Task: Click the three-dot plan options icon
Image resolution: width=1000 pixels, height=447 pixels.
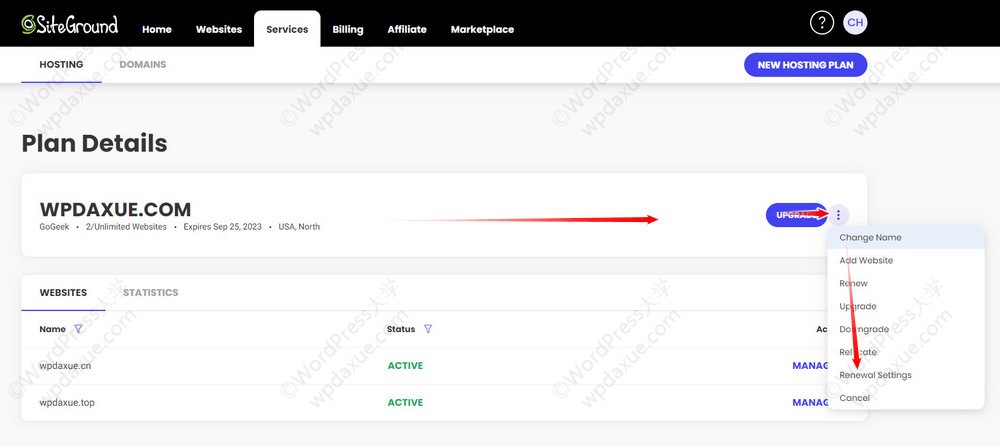Action: tap(838, 215)
